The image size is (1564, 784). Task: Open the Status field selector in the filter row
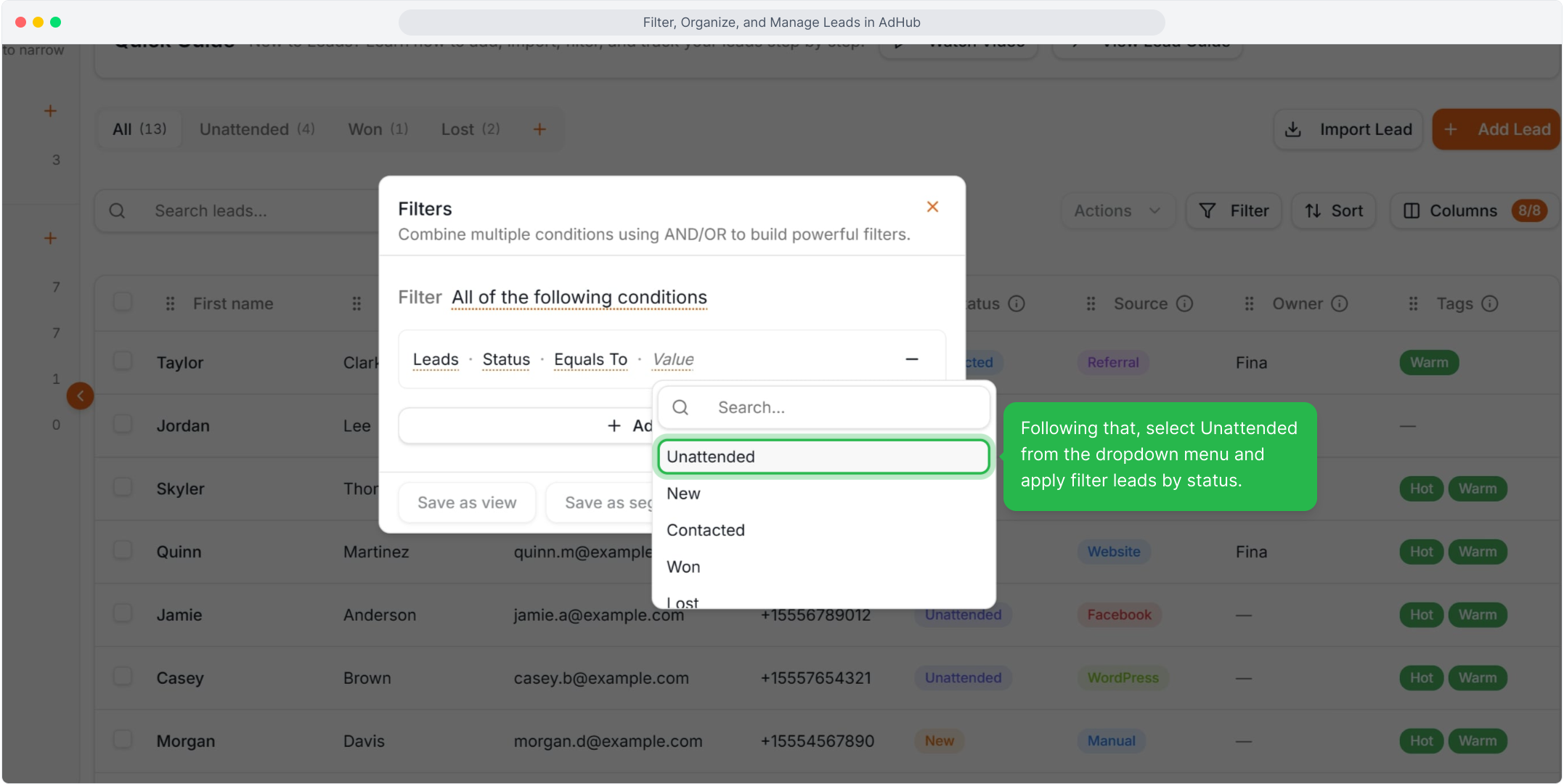[506, 359]
